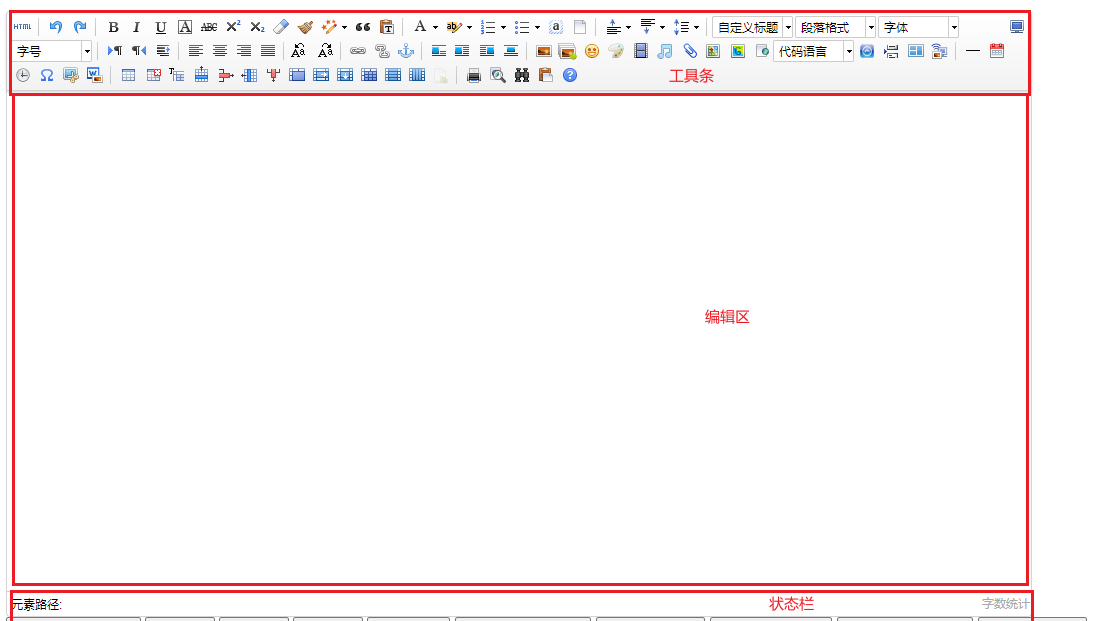Open search and replace binoculars
This screenshot has height=621, width=1099.
[x=521, y=75]
